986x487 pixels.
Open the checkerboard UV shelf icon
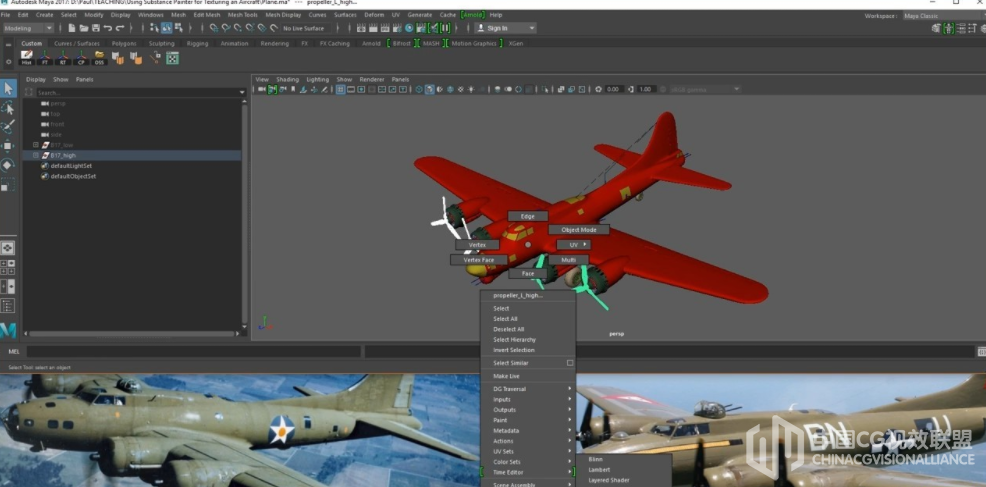coord(172,58)
